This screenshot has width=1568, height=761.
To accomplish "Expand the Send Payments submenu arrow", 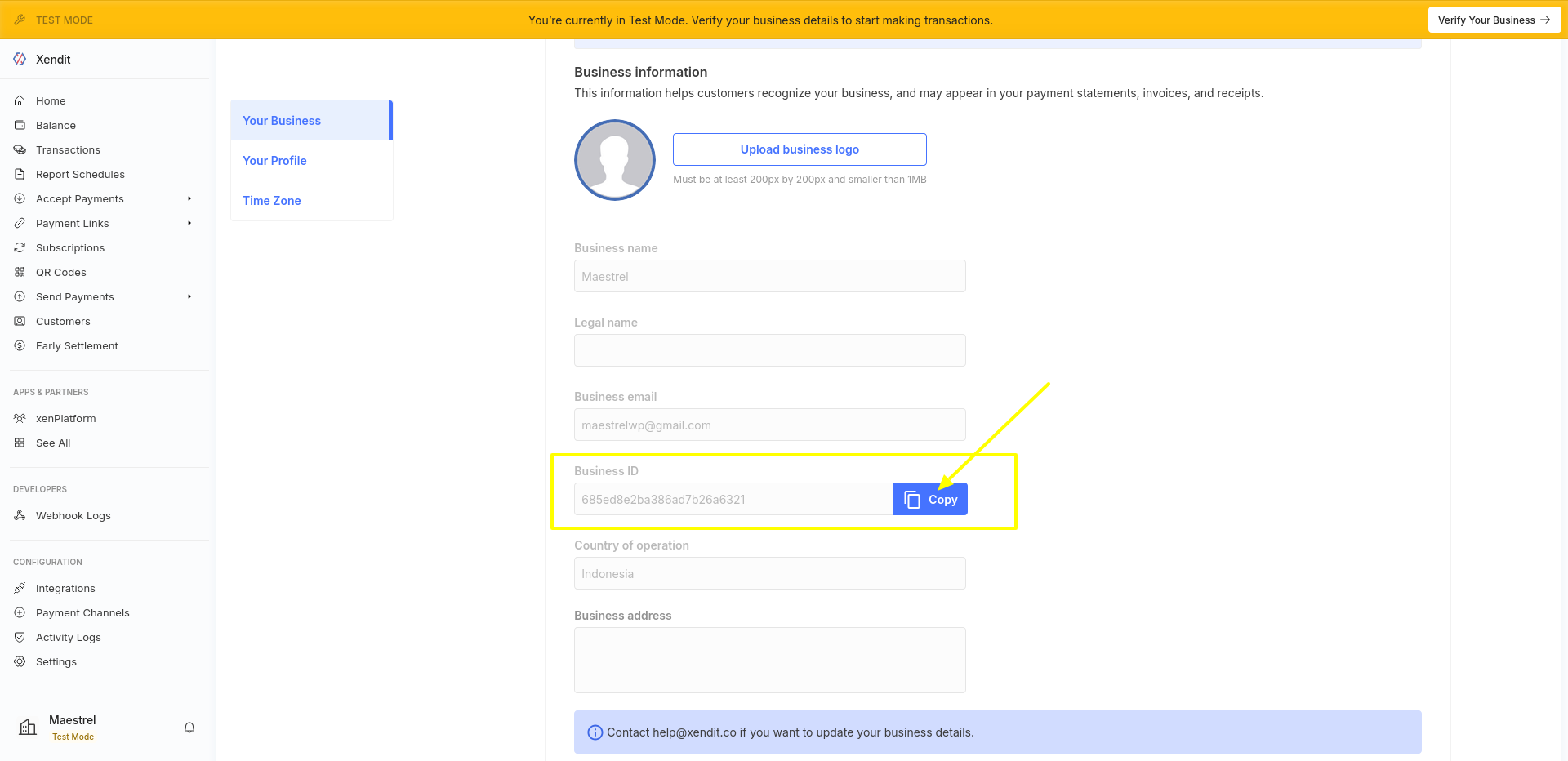I will (x=189, y=296).
